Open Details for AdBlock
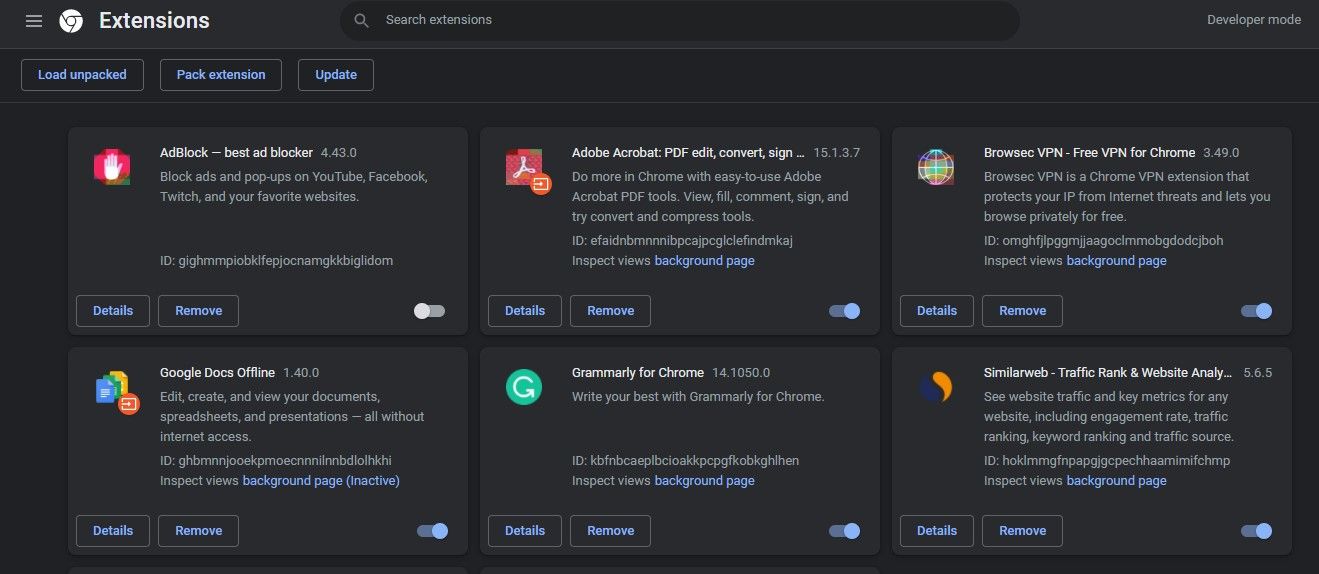The width and height of the screenshot is (1319, 574). pyautogui.click(x=113, y=311)
